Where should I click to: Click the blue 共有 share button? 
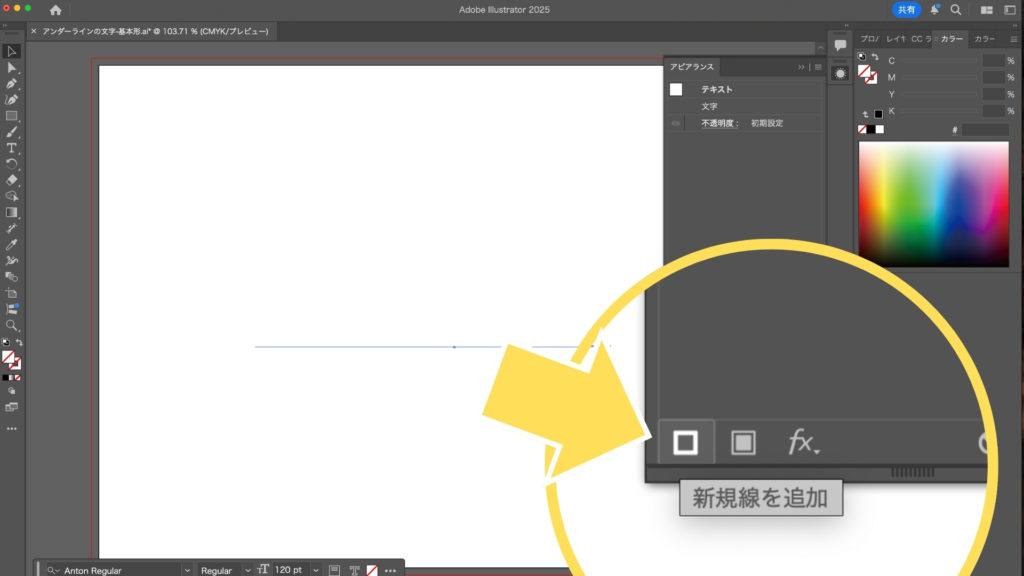pyautogui.click(x=906, y=9)
